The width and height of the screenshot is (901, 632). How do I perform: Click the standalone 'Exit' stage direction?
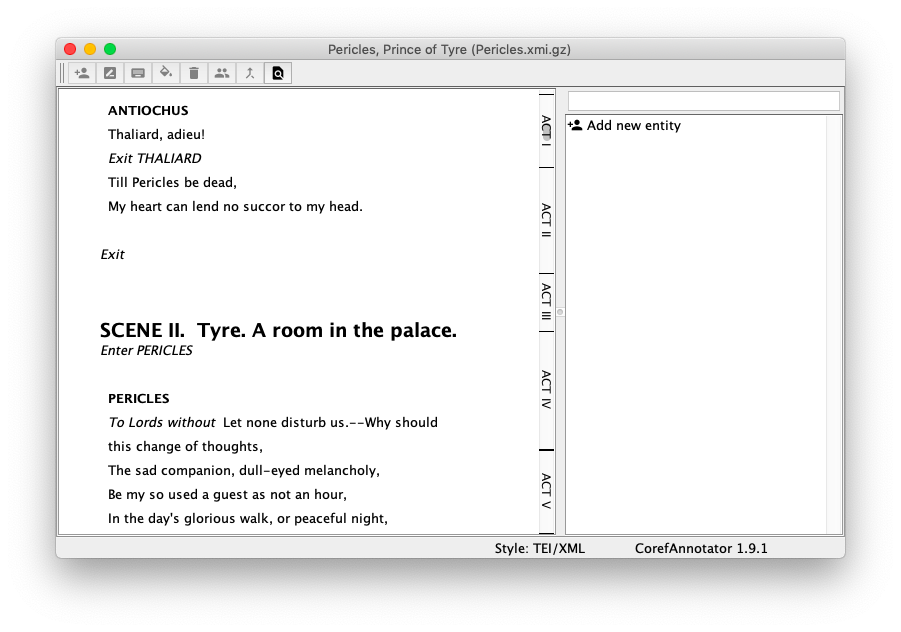click(x=112, y=255)
